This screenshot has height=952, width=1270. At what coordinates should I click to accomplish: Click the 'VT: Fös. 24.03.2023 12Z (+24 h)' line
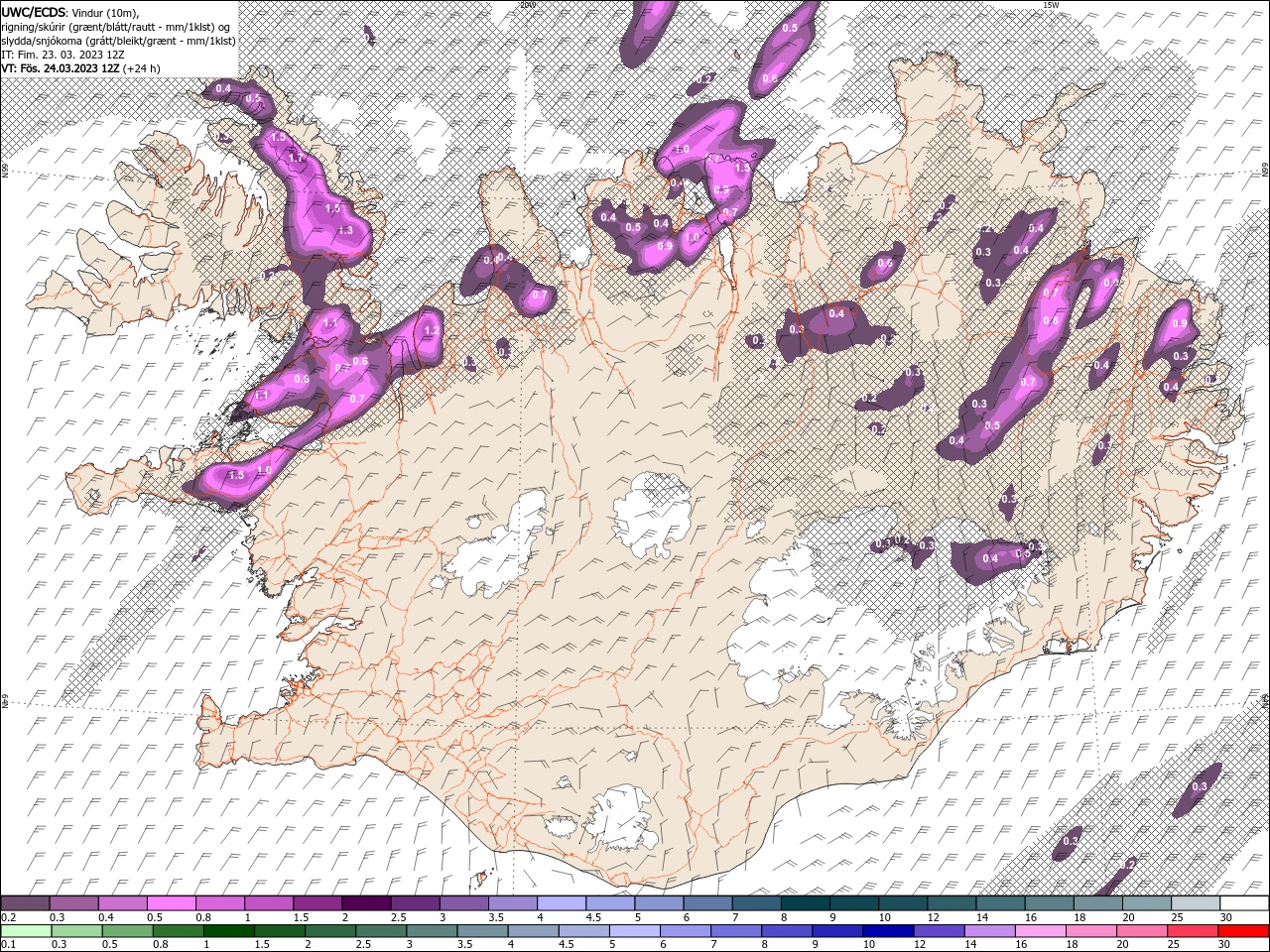80,68
